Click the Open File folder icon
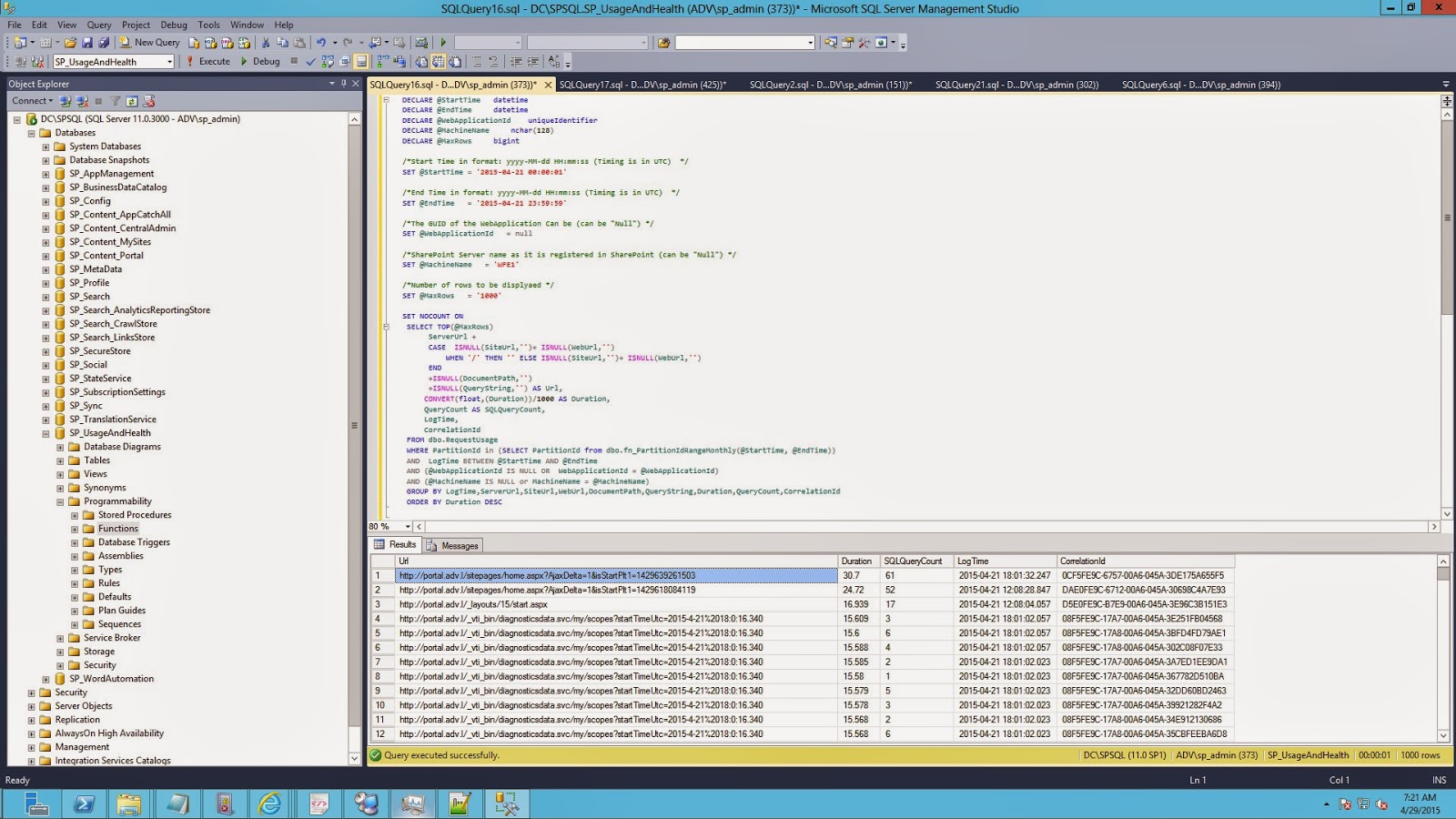The width and height of the screenshot is (1456, 819). pyautogui.click(x=70, y=43)
